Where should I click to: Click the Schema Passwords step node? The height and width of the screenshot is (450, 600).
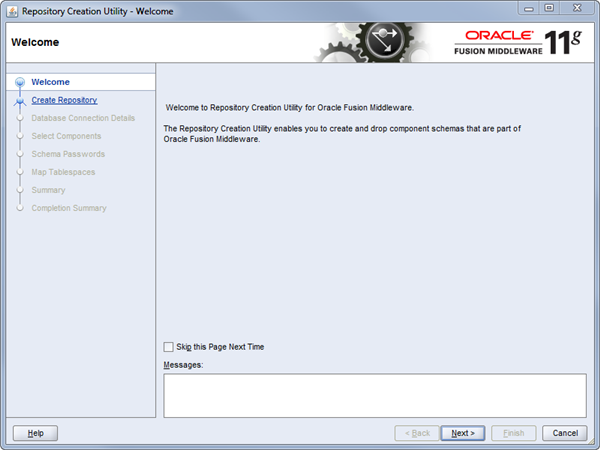(x=20, y=154)
